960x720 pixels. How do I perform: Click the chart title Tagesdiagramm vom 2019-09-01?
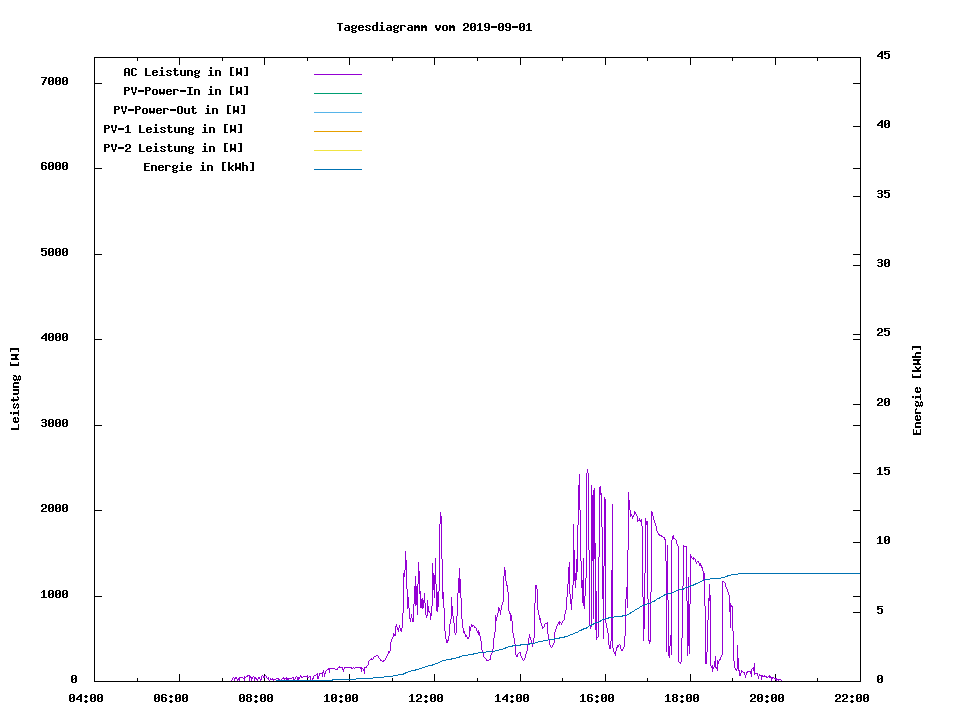pyautogui.click(x=434, y=27)
